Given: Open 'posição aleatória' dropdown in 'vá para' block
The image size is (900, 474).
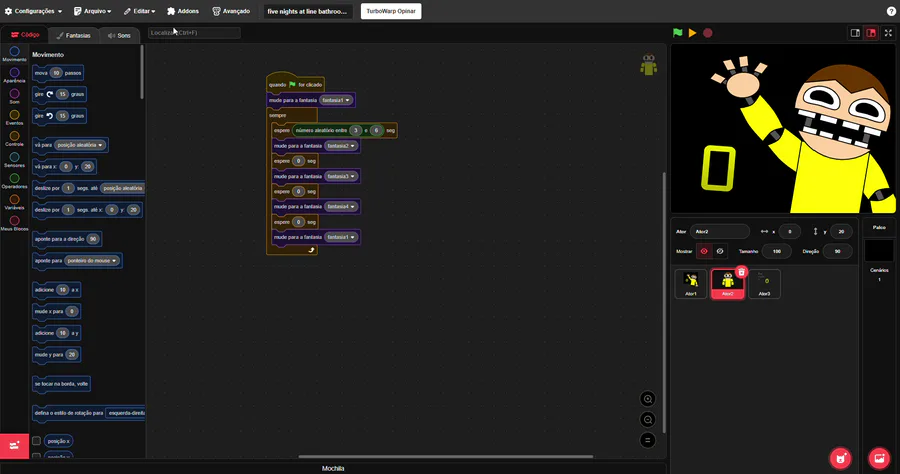Looking at the screenshot, I should click(80, 145).
